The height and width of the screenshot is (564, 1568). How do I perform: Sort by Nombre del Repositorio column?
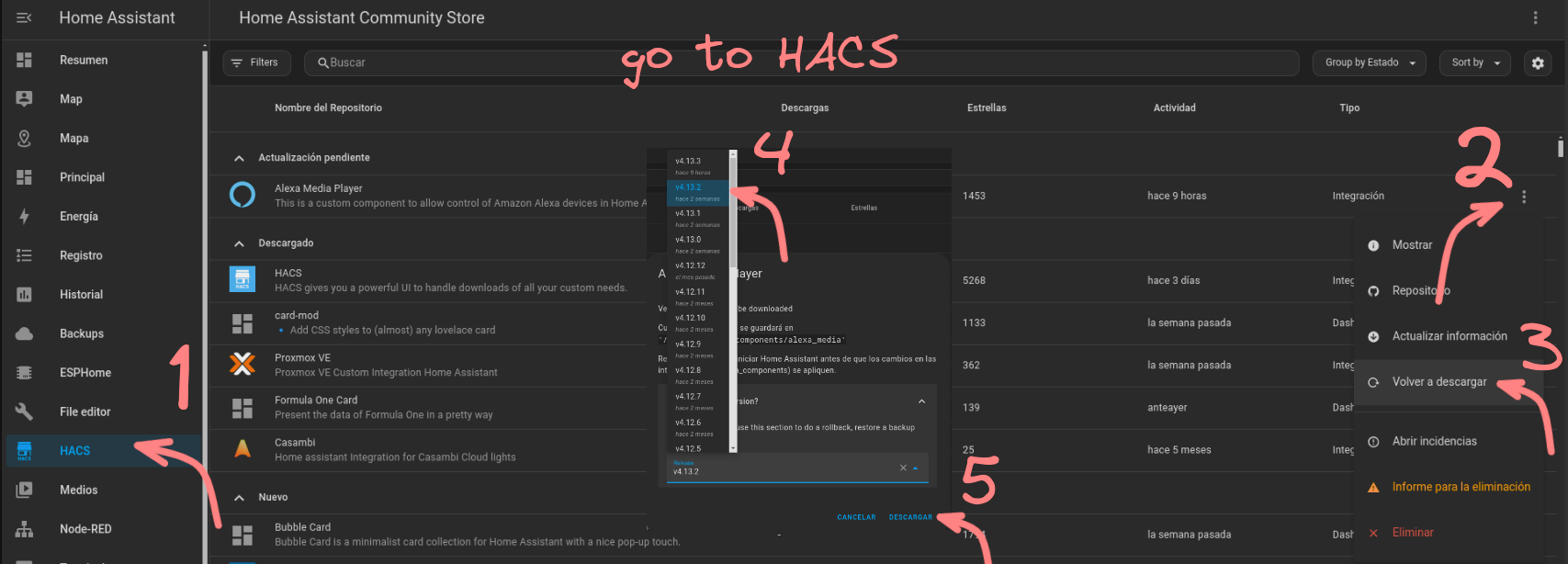(328, 107)
